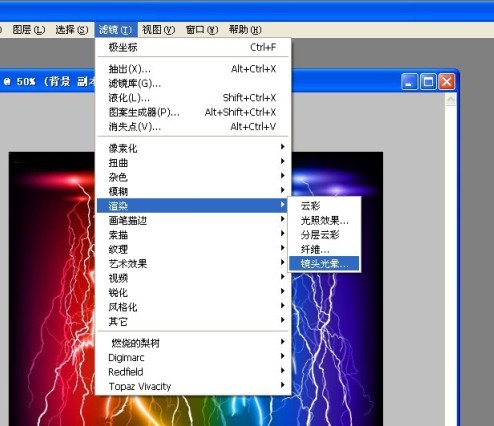Viewport: 494px width, 426px height.
Task: Expand the 像素化 submenu
Action: pyautogui.click(x=193, y=148)
